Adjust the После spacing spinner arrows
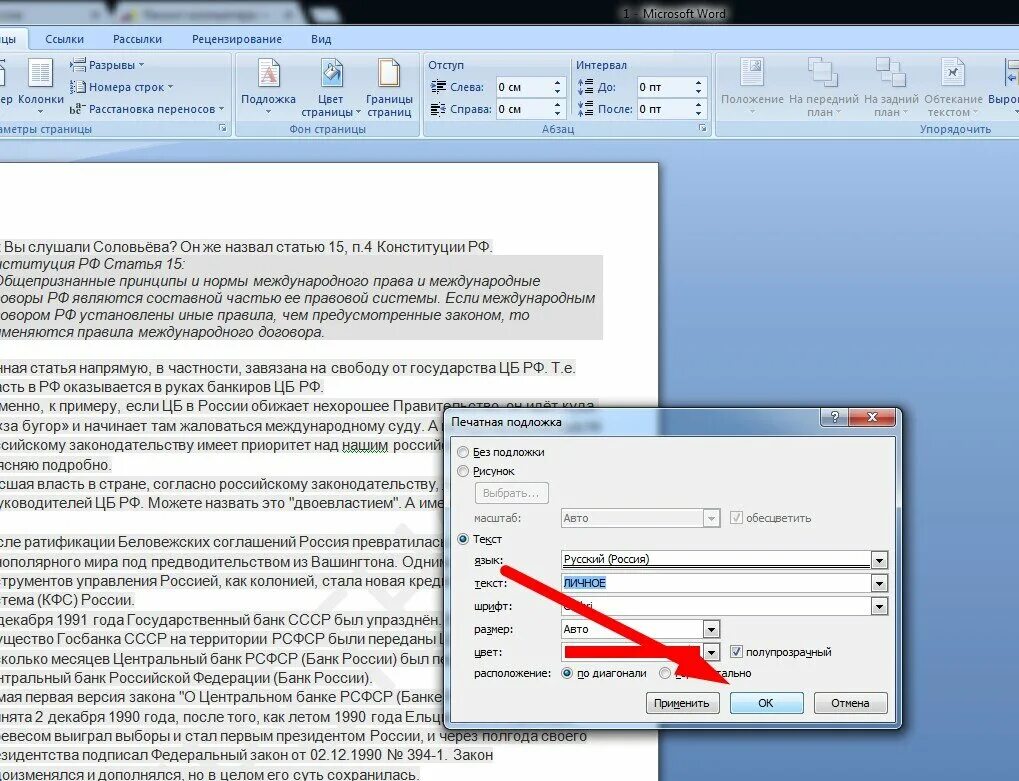Image resolution: width=1019 pixels, height=781 pixels. point(698,109)
